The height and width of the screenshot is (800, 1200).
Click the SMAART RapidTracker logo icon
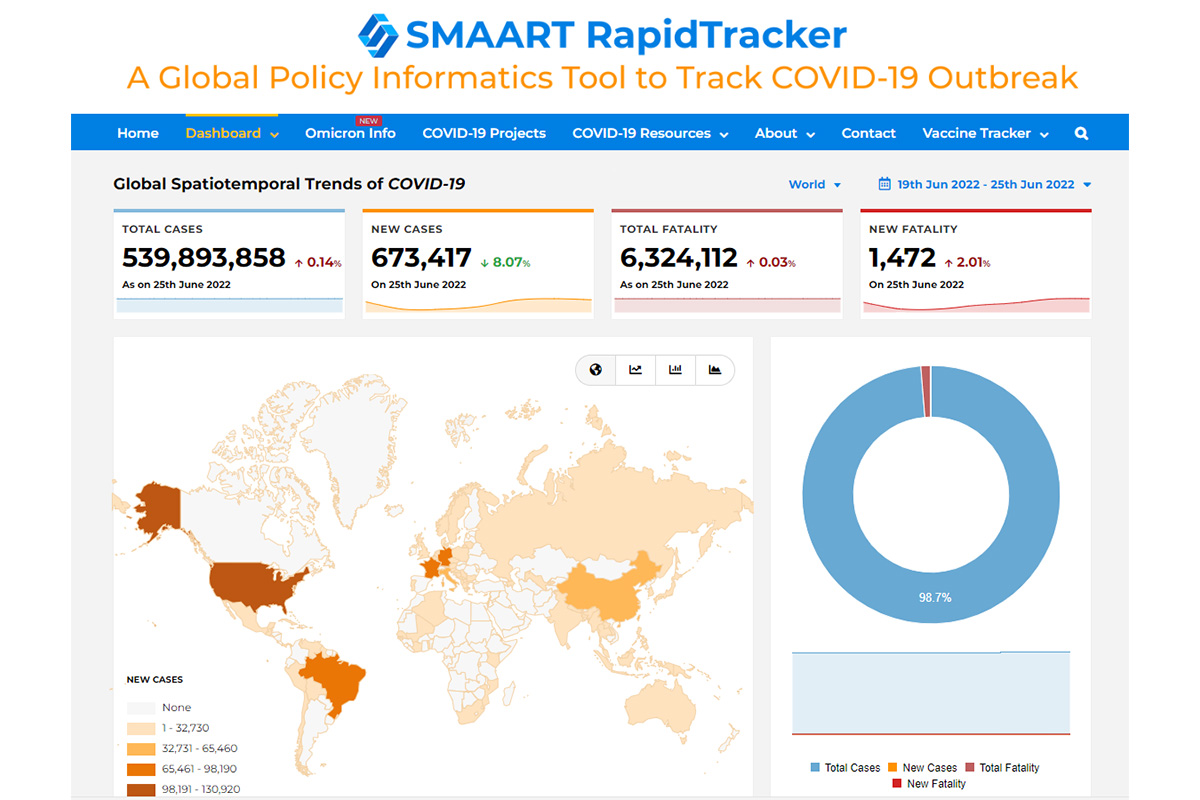(379, 35)
